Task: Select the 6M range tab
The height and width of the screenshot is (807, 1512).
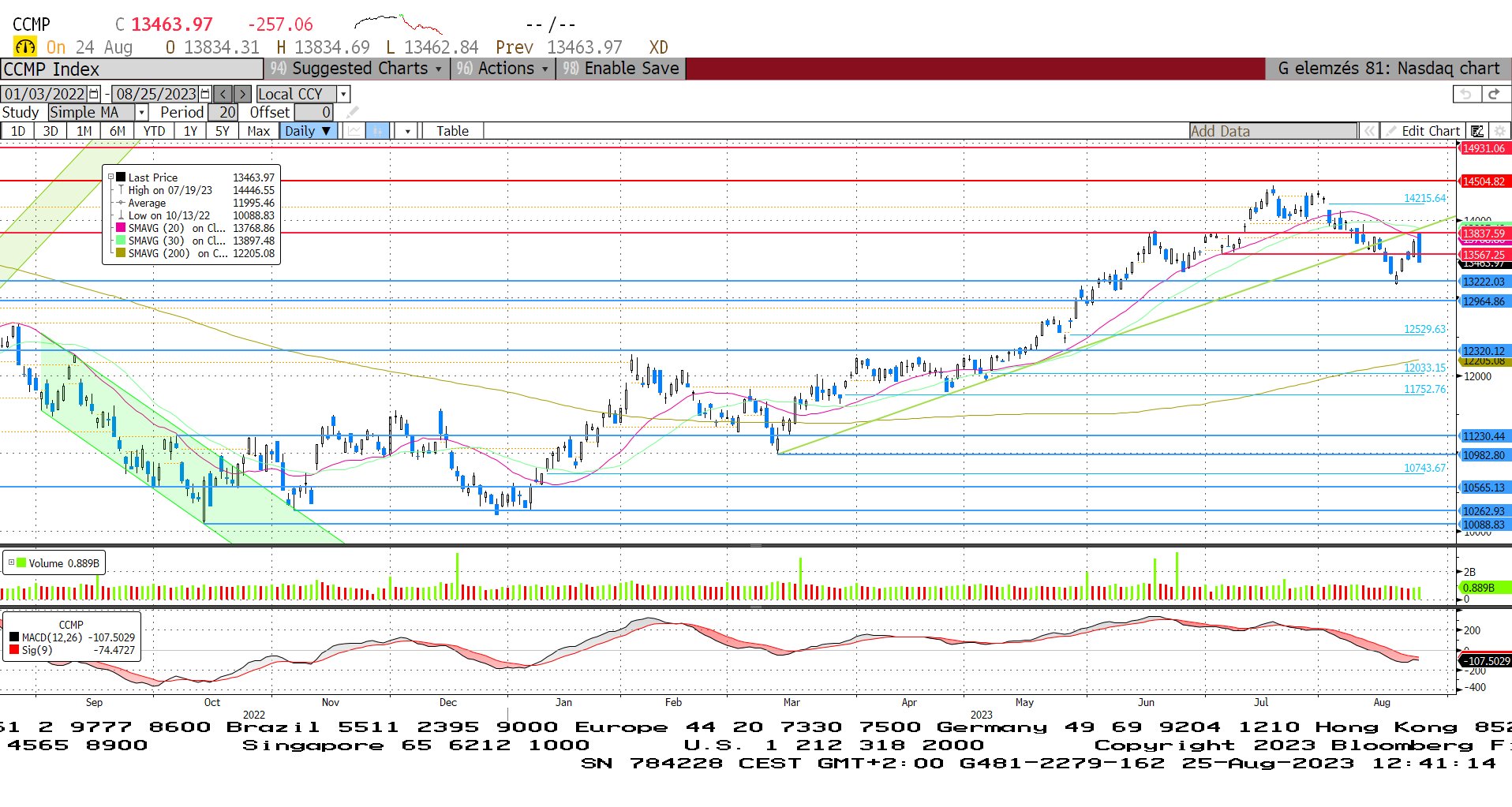Action: pyautogui.click(x=118, y=131)
